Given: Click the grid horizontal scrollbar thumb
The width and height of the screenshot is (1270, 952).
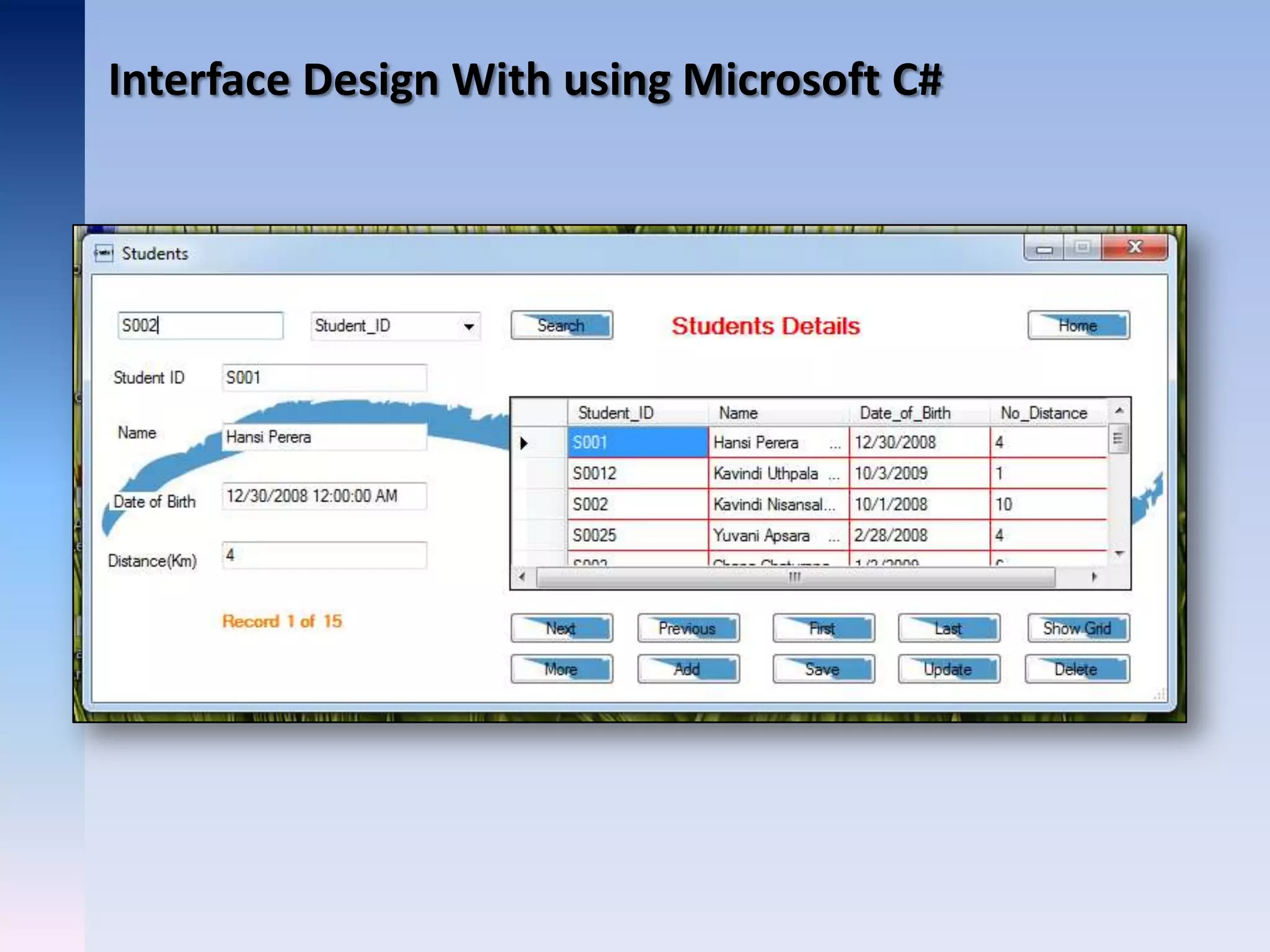Looking at the screenshot, I should pyautogui.click(x=796, y=577).
